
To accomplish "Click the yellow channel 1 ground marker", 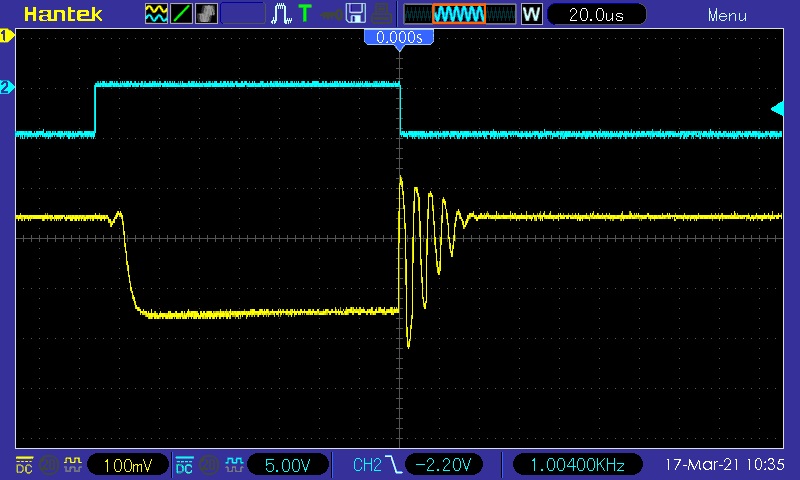I will (x=7, y=36).
